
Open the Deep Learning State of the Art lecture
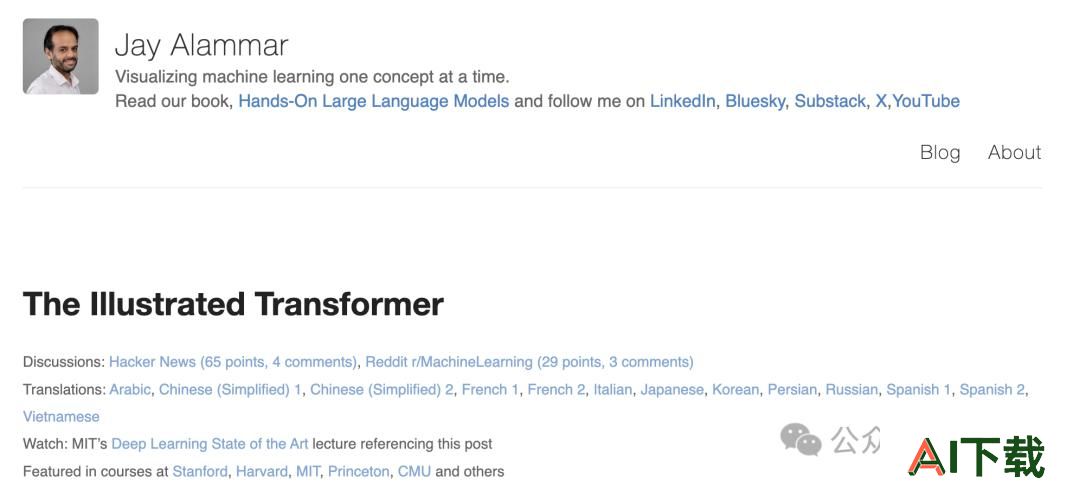(209, 444)
